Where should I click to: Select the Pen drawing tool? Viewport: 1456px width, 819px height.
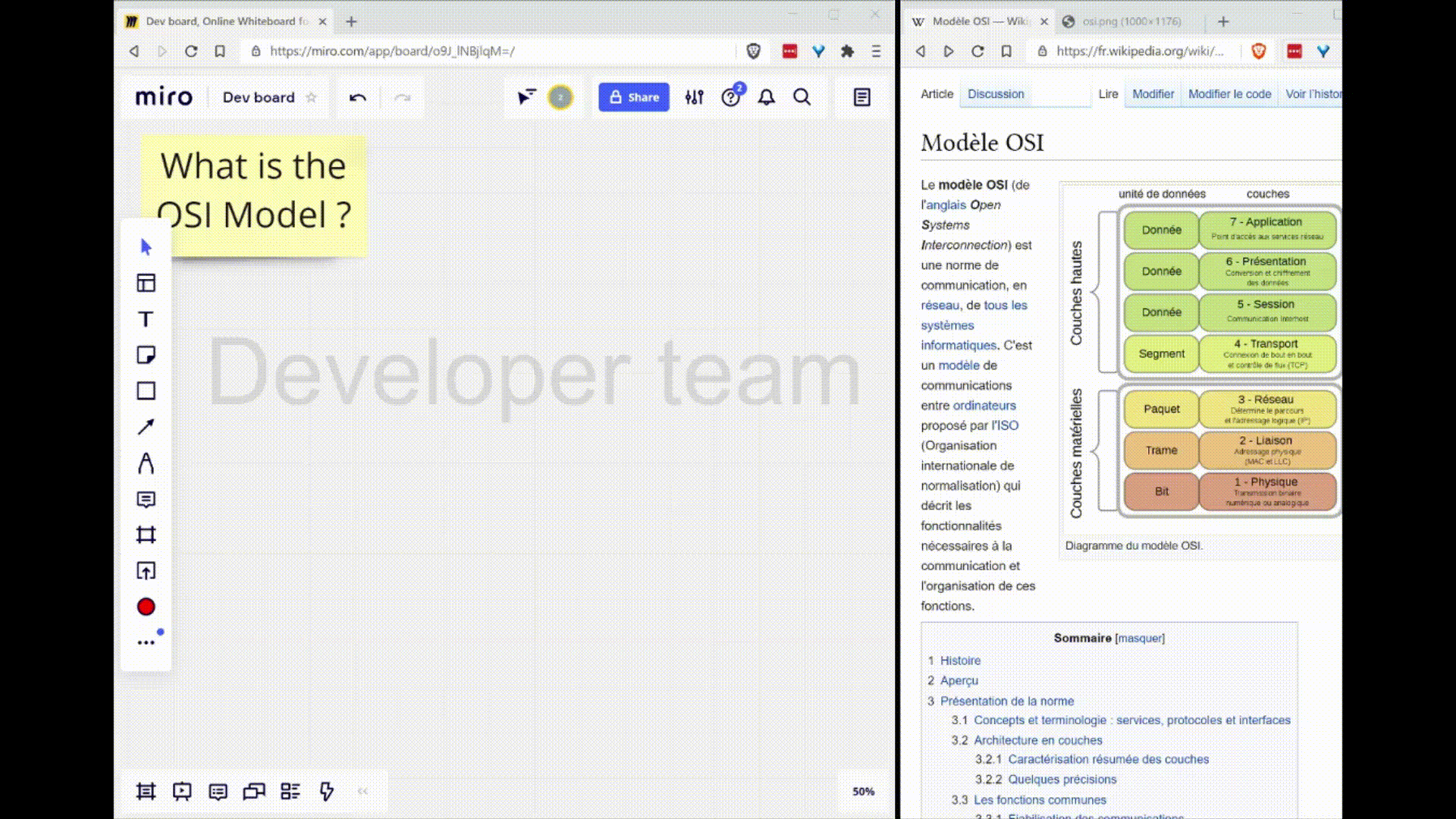coord(146,463)
